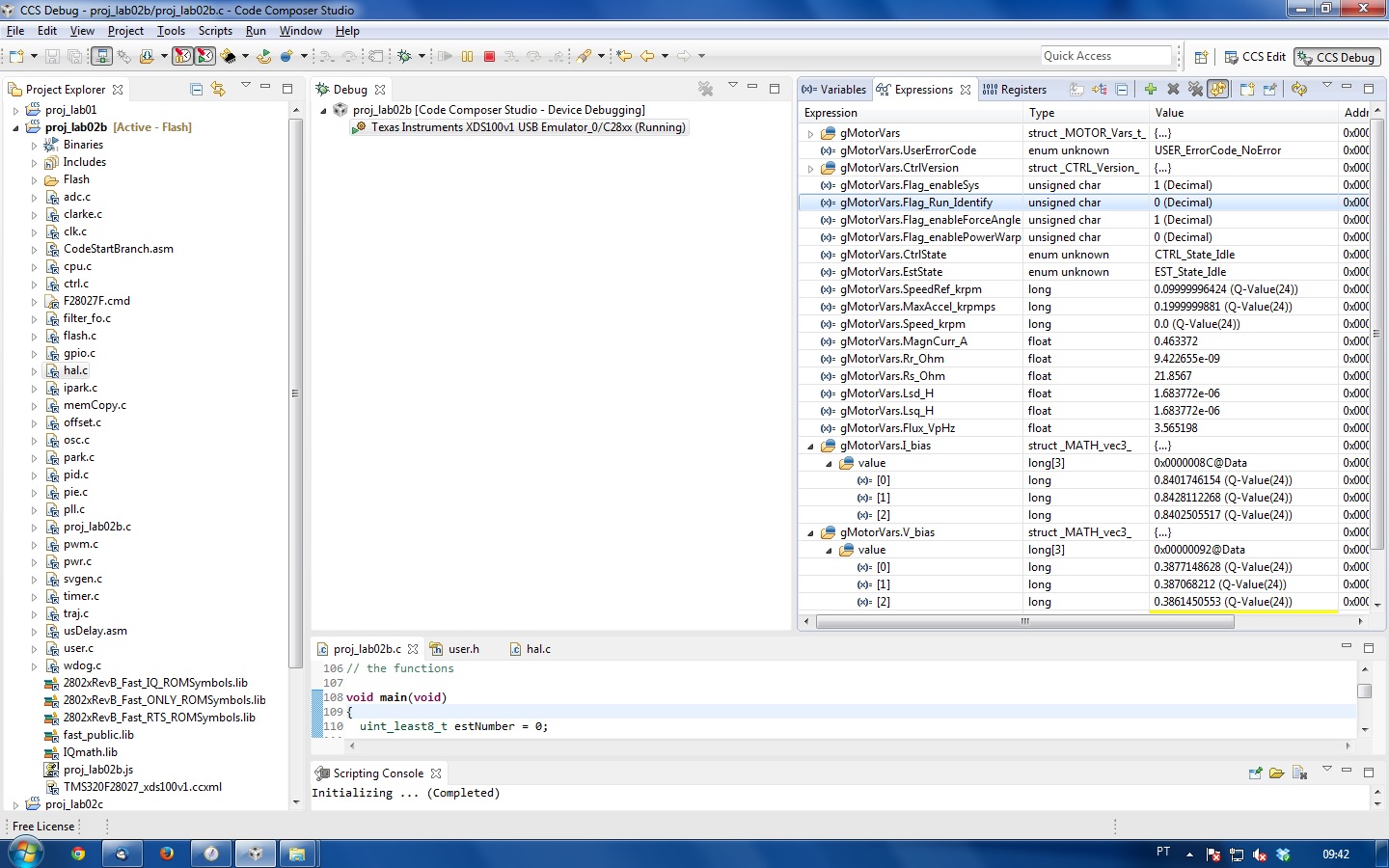Open the Project menu
The height and width of the screenshot is (868, 1389).
(125, 31)
